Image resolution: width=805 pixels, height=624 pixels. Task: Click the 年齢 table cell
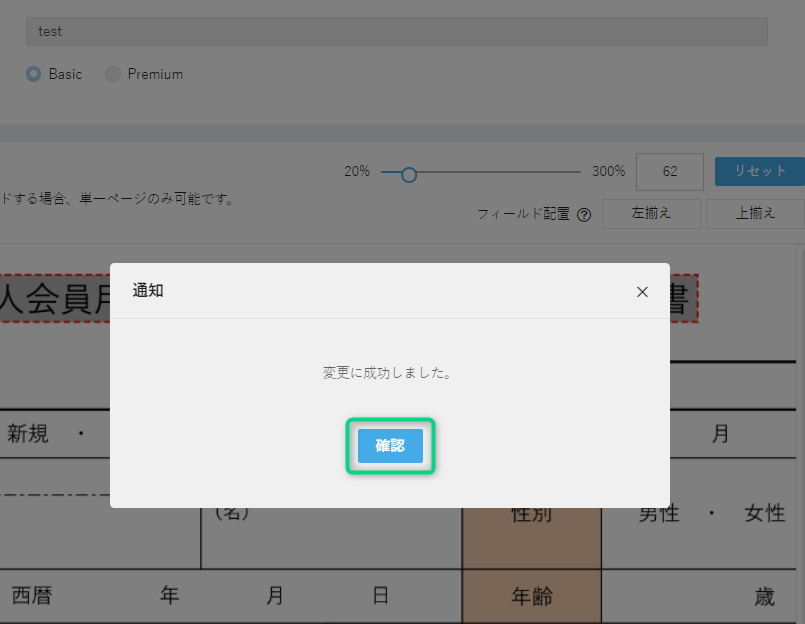pos(531,596)
